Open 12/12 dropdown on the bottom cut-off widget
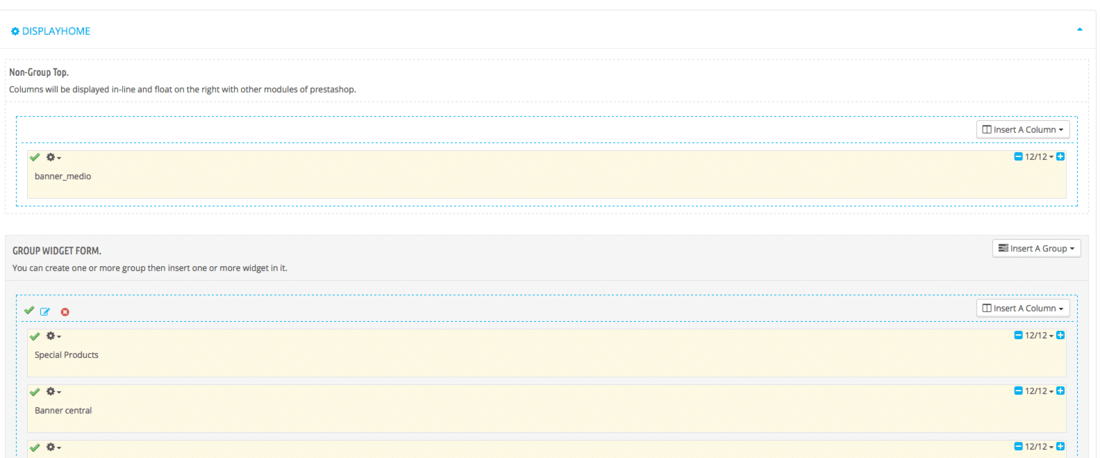1100x458 pixels. click(x=1039, y=447)
